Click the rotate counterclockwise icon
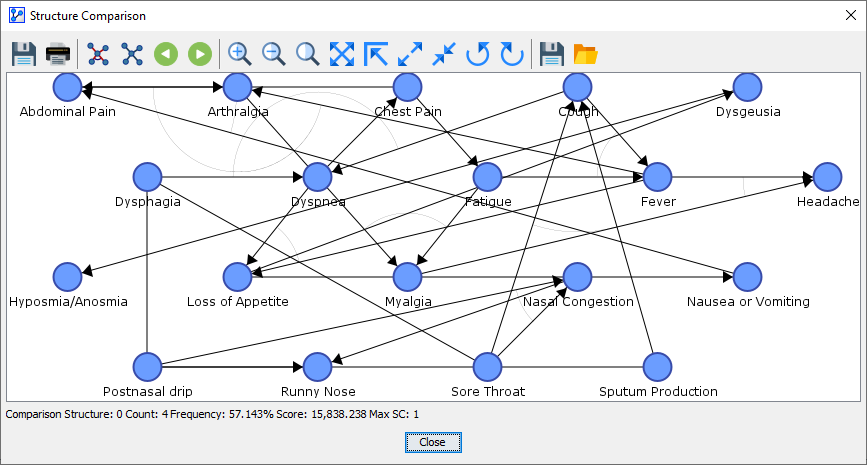 coord(478,54)
